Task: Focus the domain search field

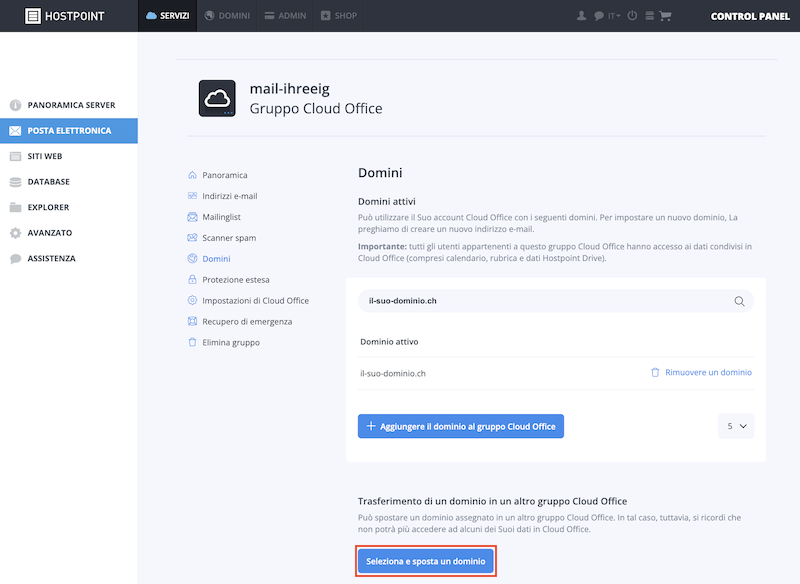Action: [556, 301]
